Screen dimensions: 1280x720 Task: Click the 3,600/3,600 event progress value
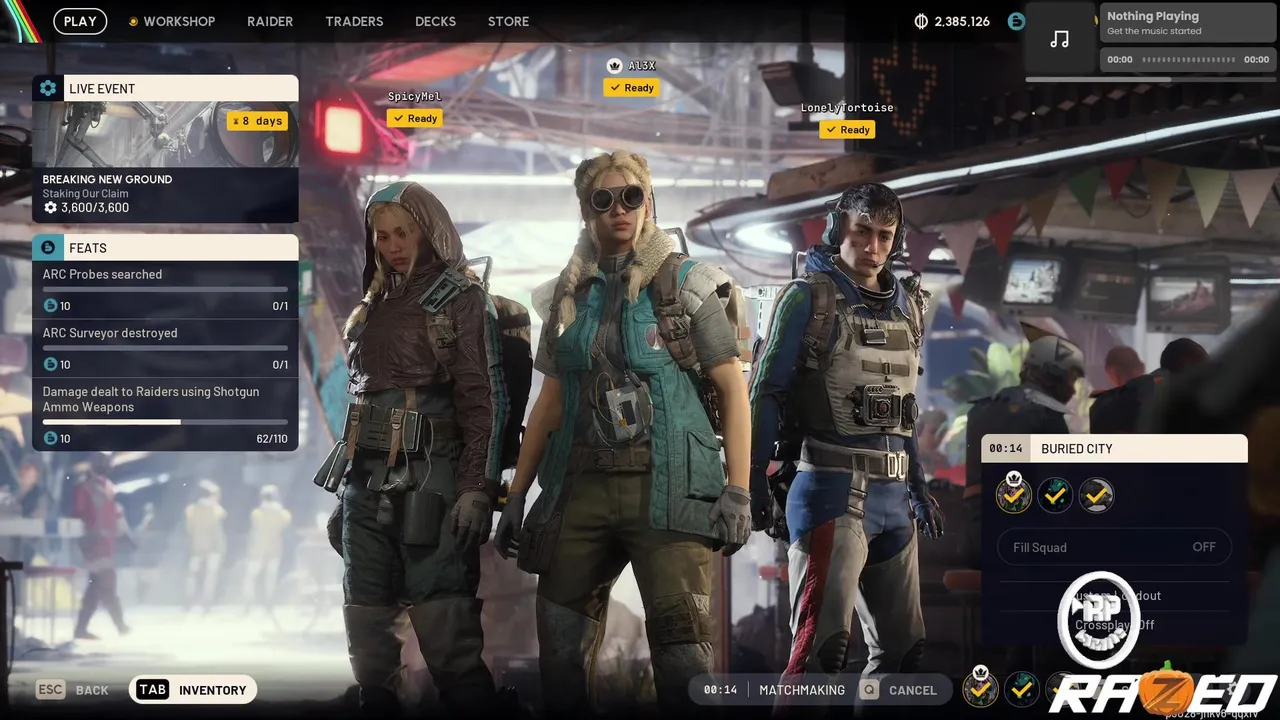95,208
